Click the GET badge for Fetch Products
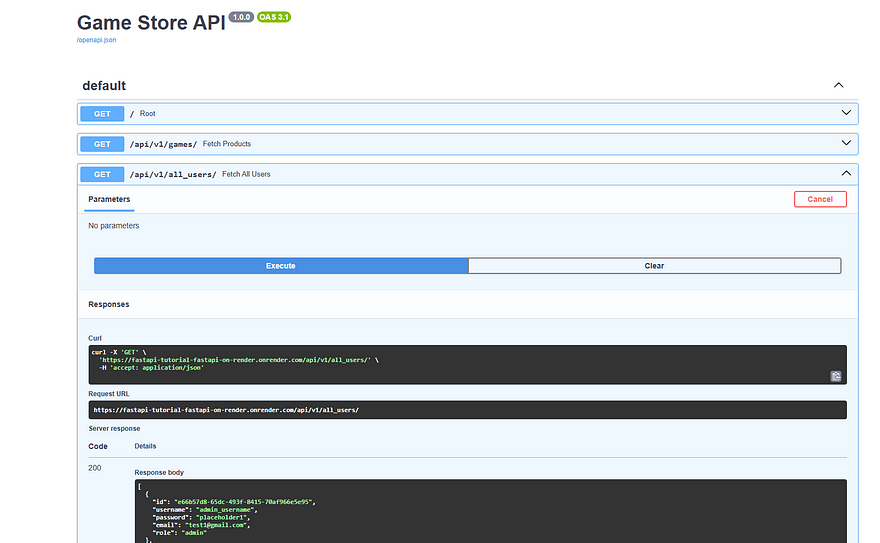Screen dimensions: 880x543 click(102, 144)
